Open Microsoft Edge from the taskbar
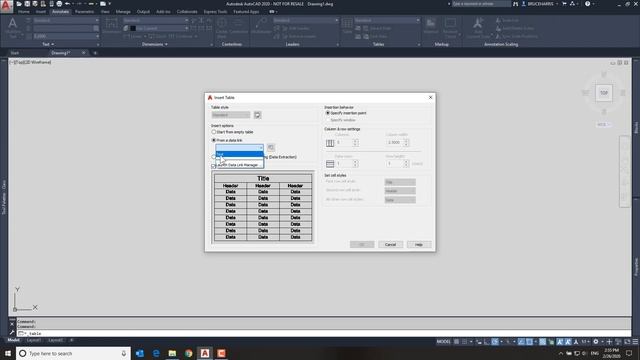Screen dimensions: 640x360 click(x=156, y=353)
